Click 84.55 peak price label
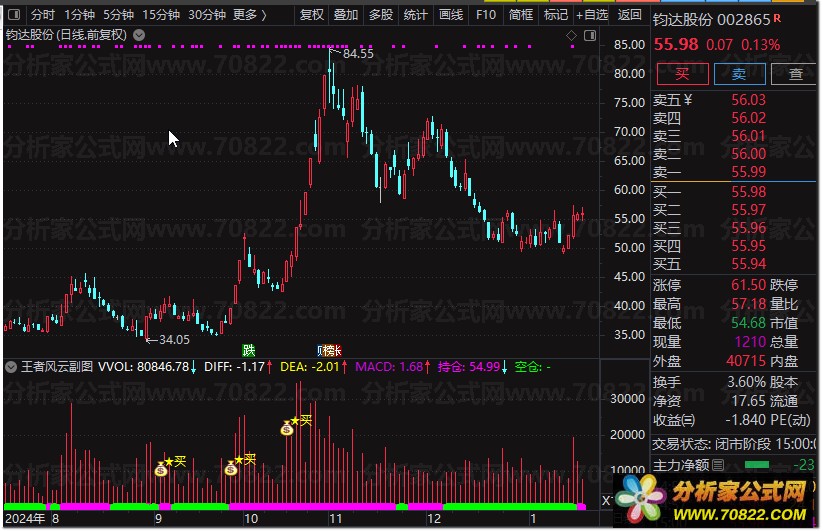This screenshot has height=531, width=823. click(358, 54)
